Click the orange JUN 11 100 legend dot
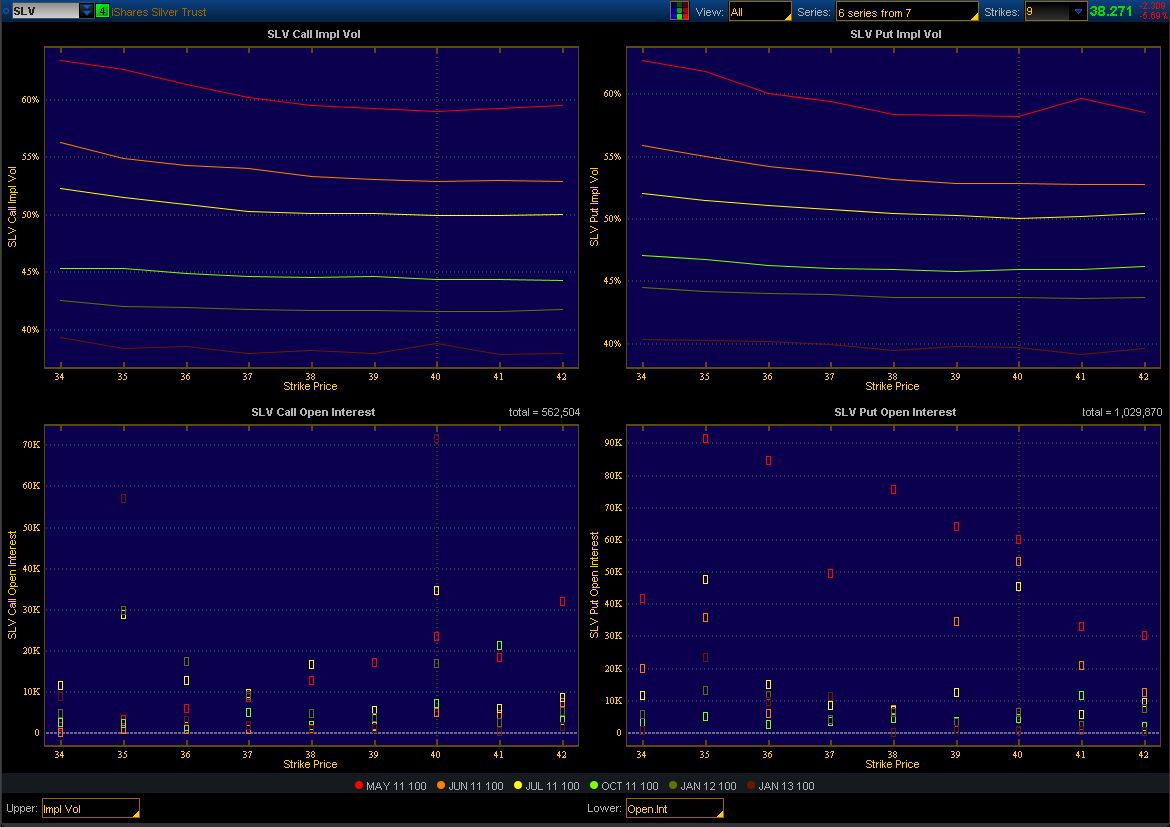 (441, 785)
